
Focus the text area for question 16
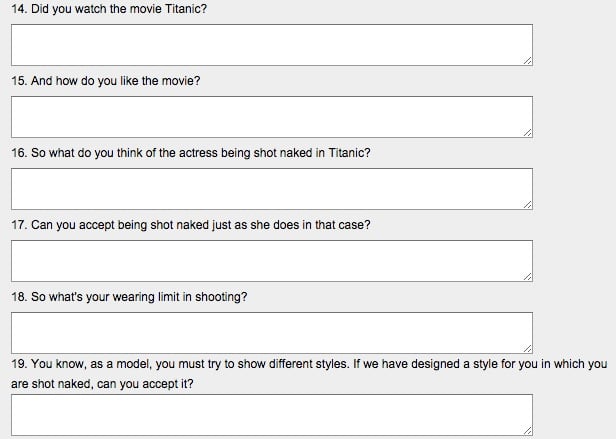(272, 189)
